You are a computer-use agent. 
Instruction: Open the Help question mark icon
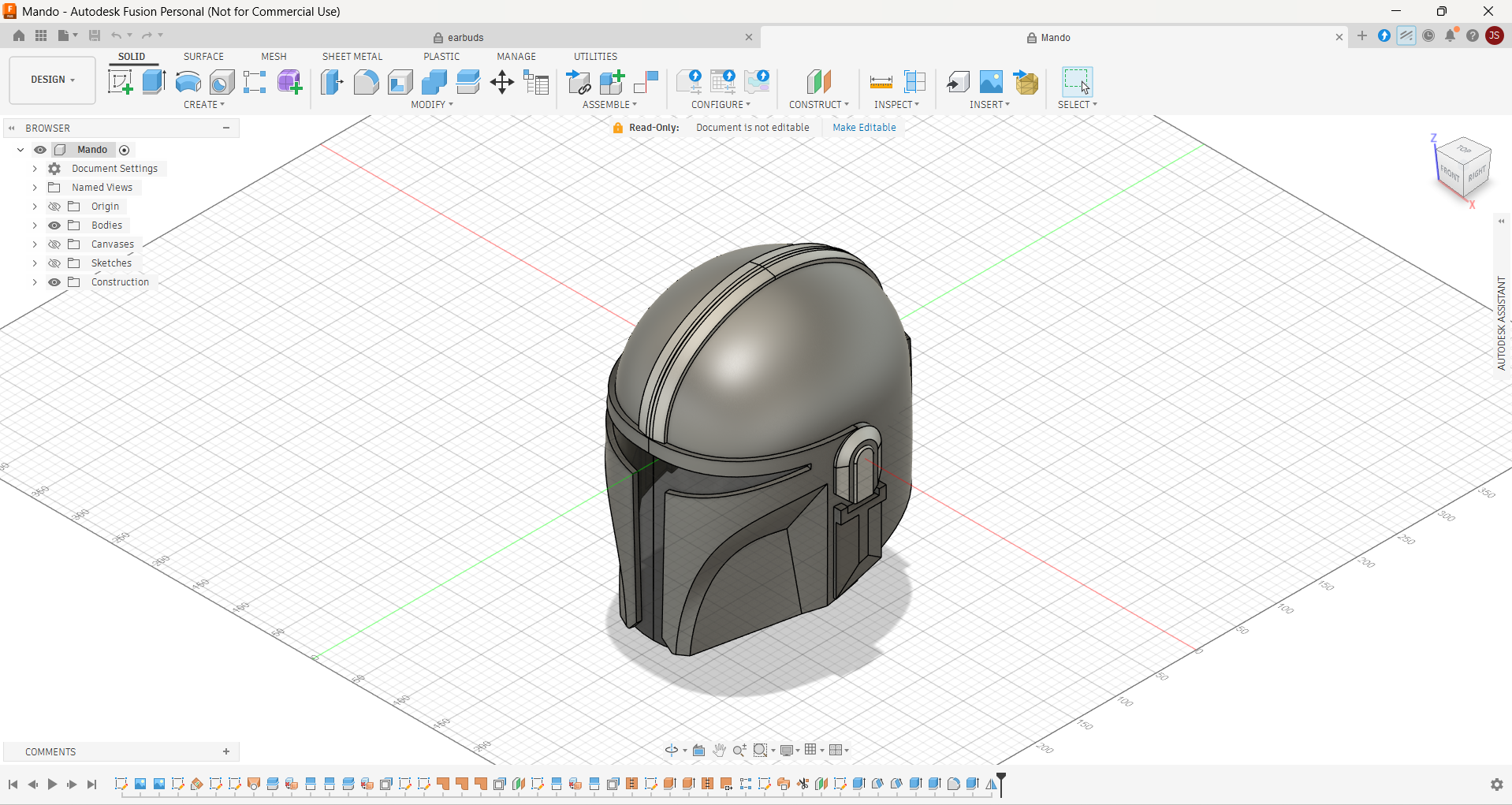click(1473, 35)
